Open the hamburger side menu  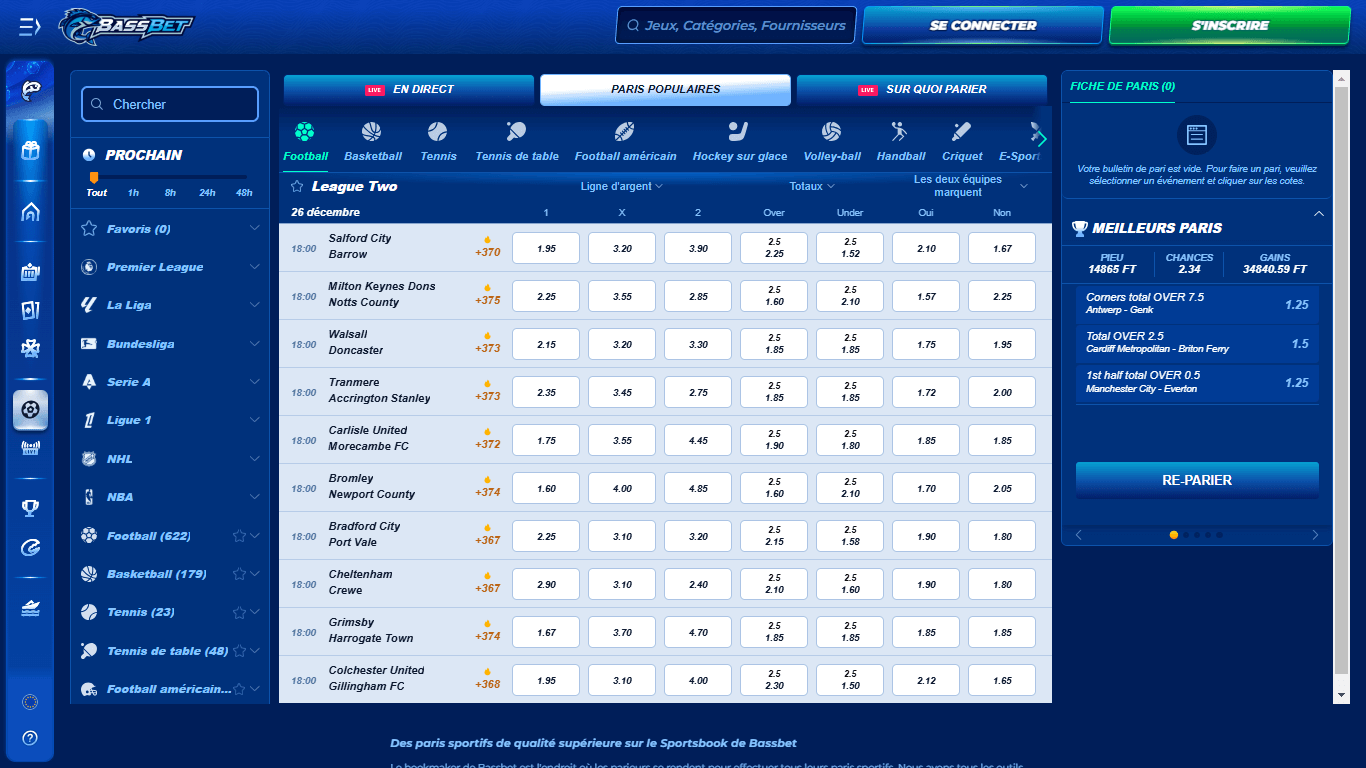[30, 27]
